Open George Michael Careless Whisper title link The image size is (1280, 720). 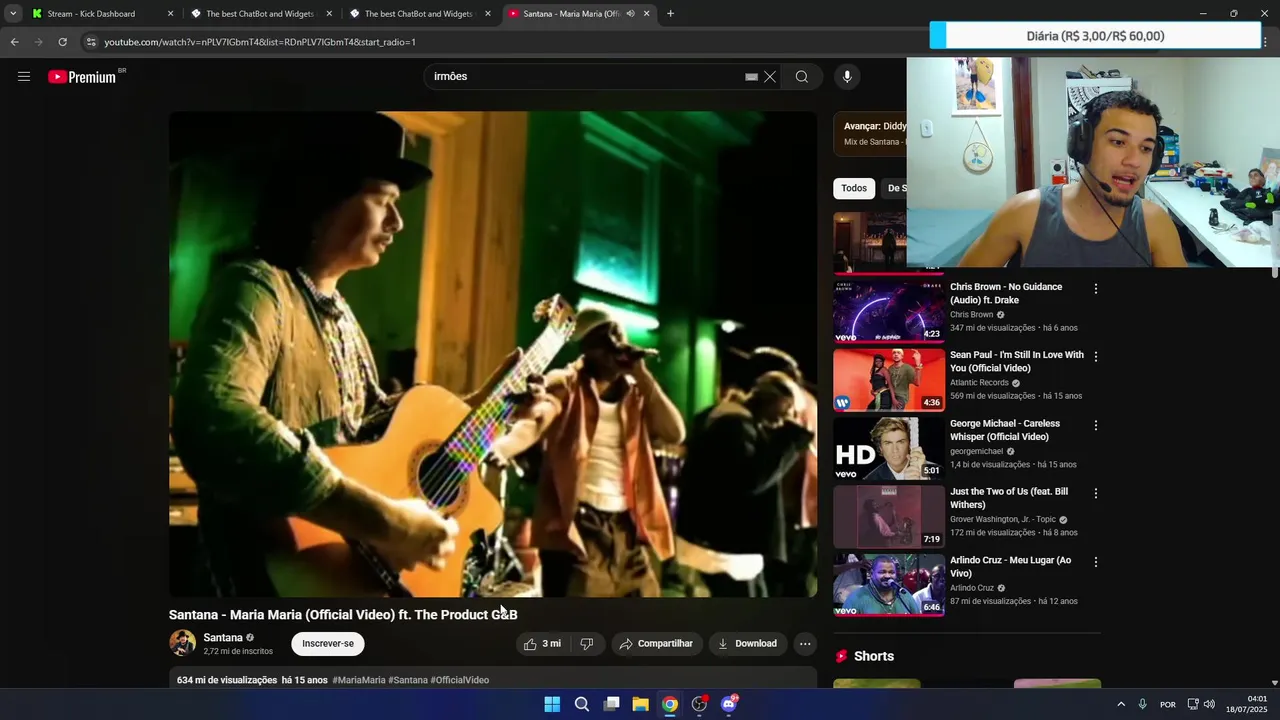click(1005, 430)
